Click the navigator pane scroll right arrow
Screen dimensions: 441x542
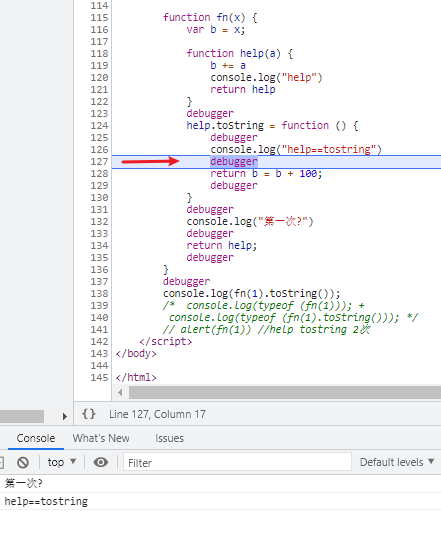pyautogui.click(x=65, y=416)
